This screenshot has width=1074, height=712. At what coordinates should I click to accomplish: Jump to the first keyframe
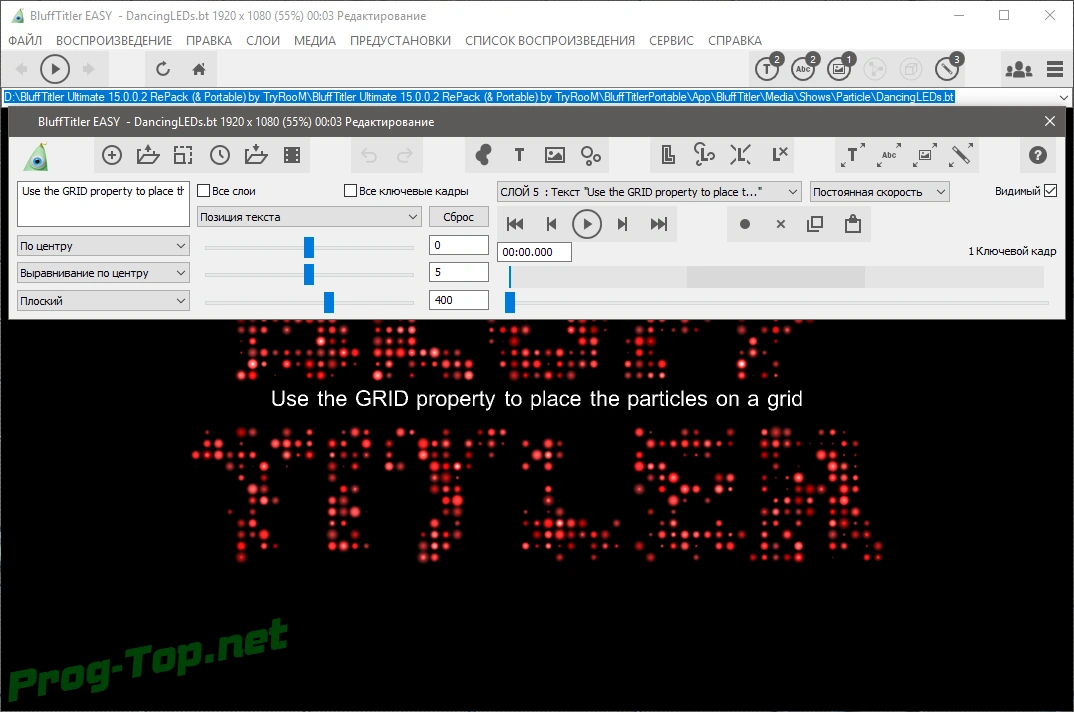[515, 224]
